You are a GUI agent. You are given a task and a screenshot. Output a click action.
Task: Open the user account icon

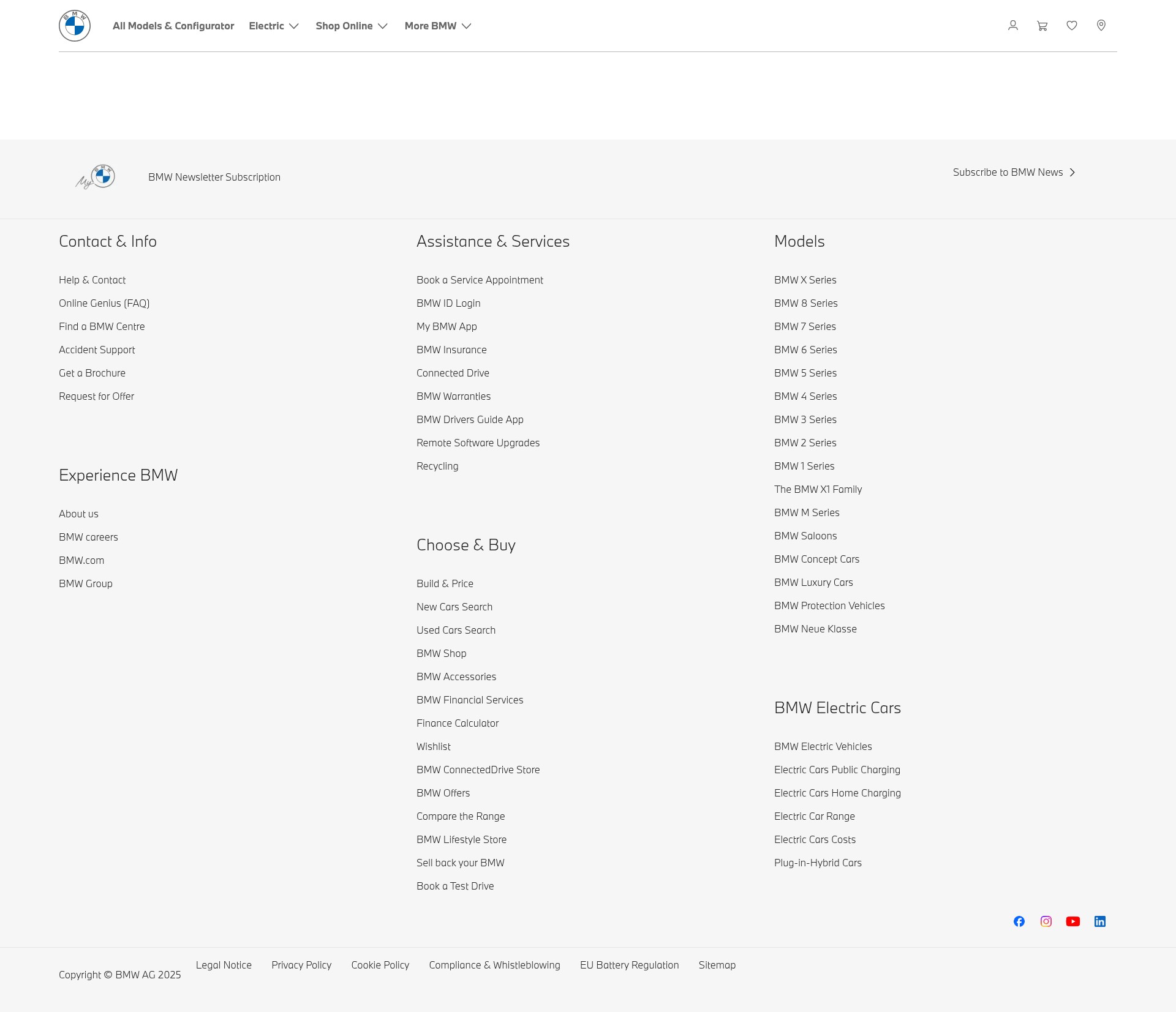pyautogui.click(x=1013, y=26)
